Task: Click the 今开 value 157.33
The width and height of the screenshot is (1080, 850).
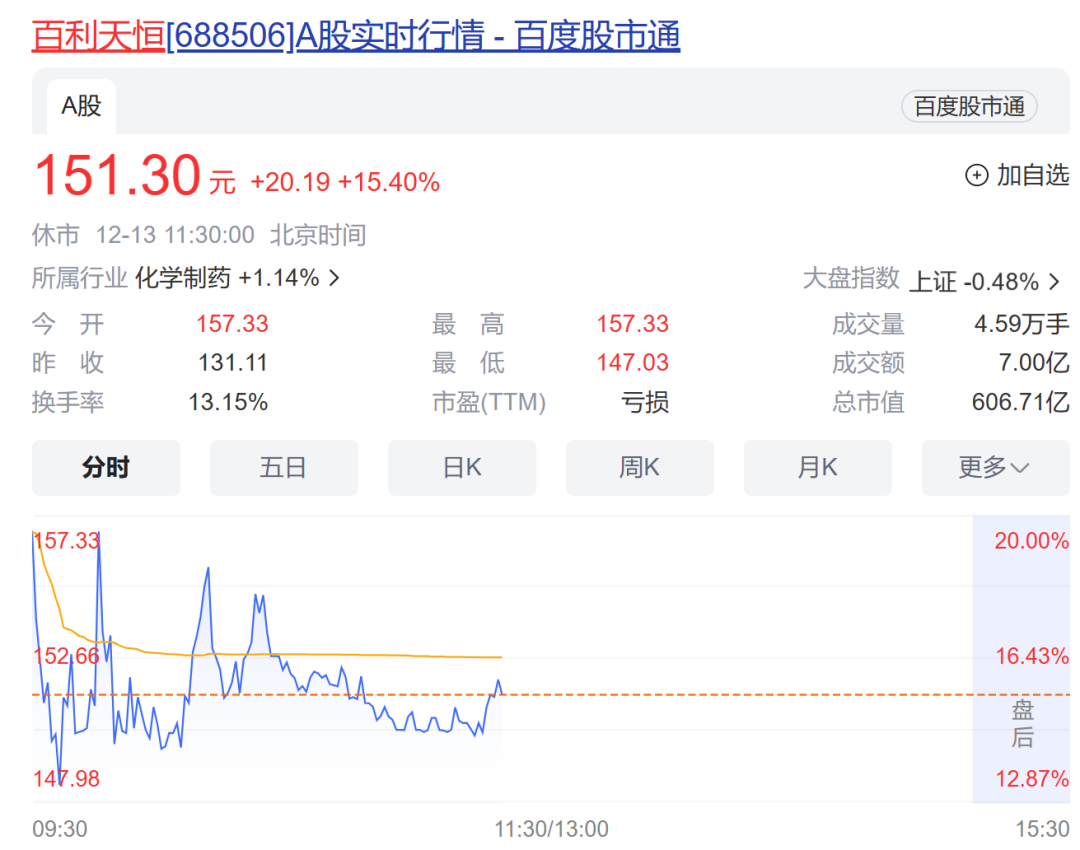Action: [x=232, y=324]
